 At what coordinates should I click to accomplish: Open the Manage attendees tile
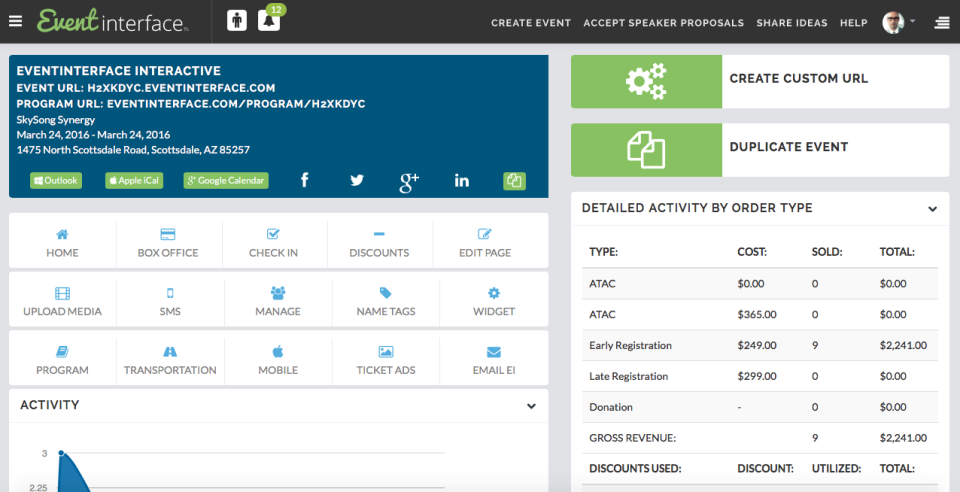(278, 302)
